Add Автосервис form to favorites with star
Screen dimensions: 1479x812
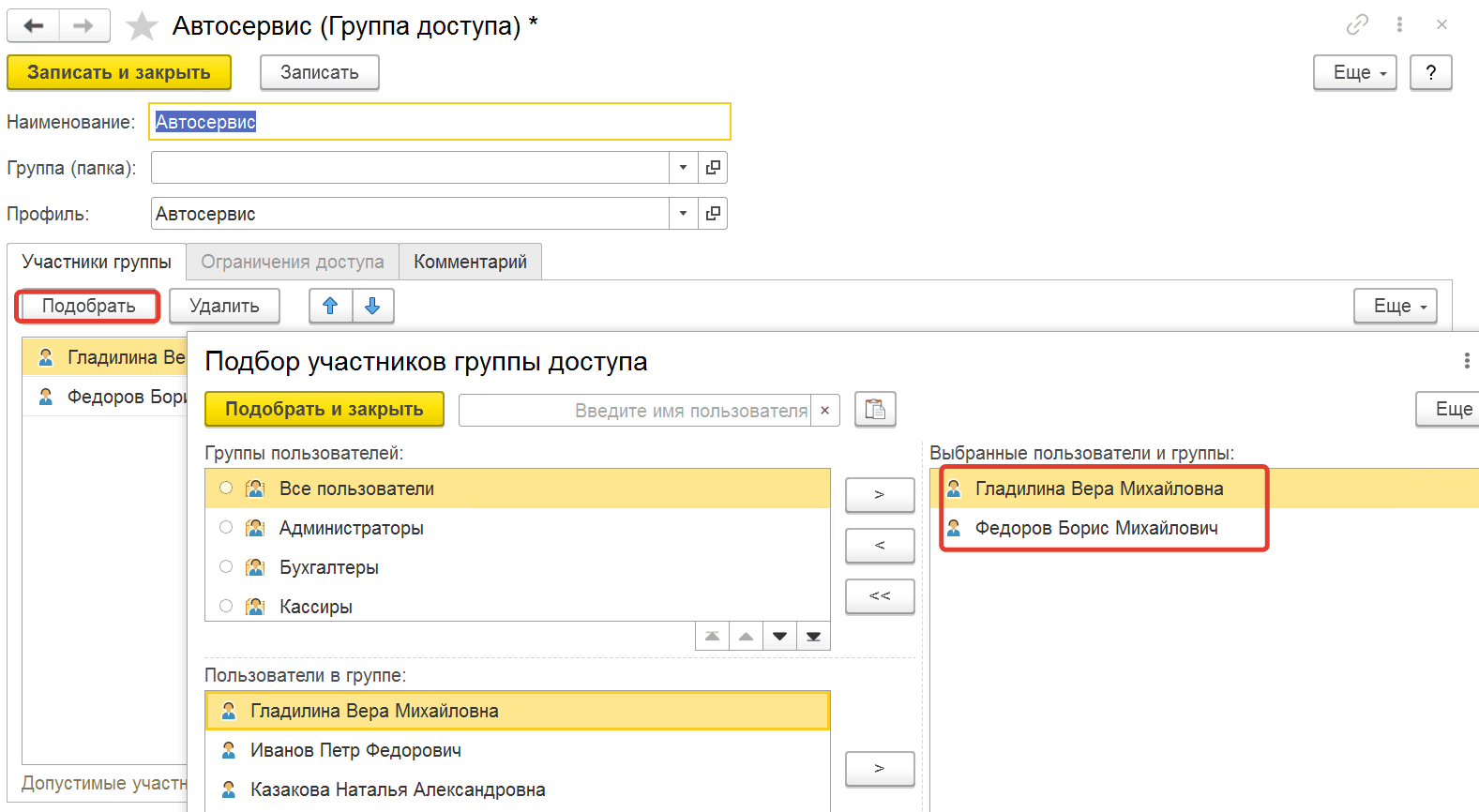[x=142, y=26]
